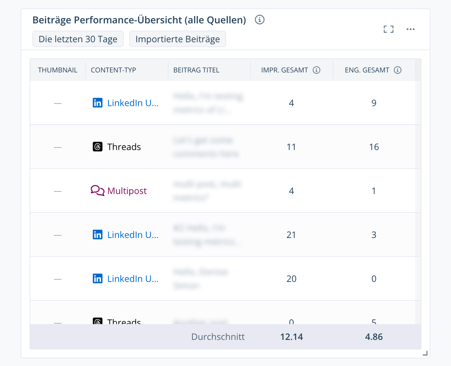Viewport: 451px width, 366px height.
Task: Click blurred post title in Multipost row
Action: [x=207, y=191]
